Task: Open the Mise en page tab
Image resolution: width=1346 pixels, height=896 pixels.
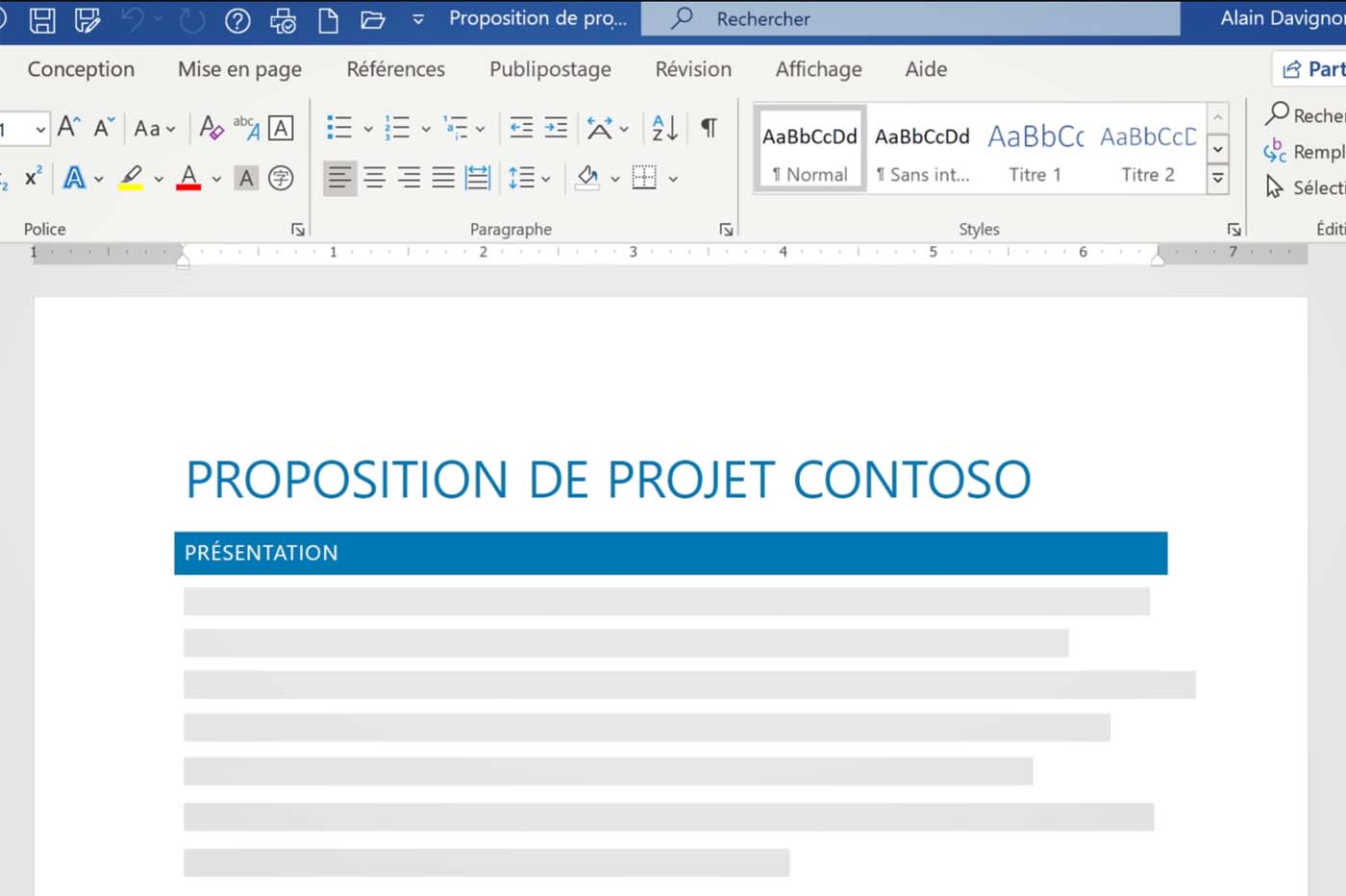Action: tap(239, 69)
